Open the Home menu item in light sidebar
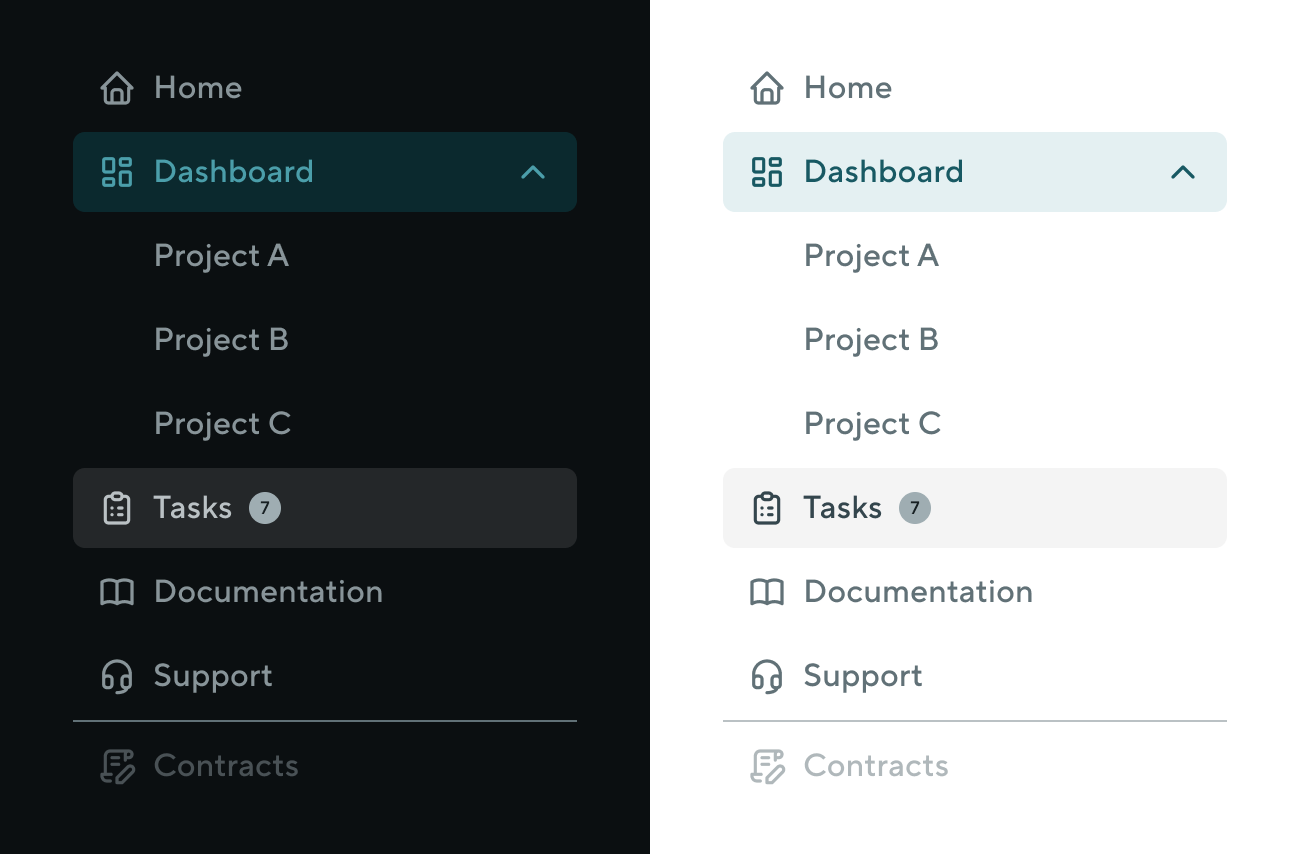This screenshot has height=854, width=1300. (x=847, y=88)
